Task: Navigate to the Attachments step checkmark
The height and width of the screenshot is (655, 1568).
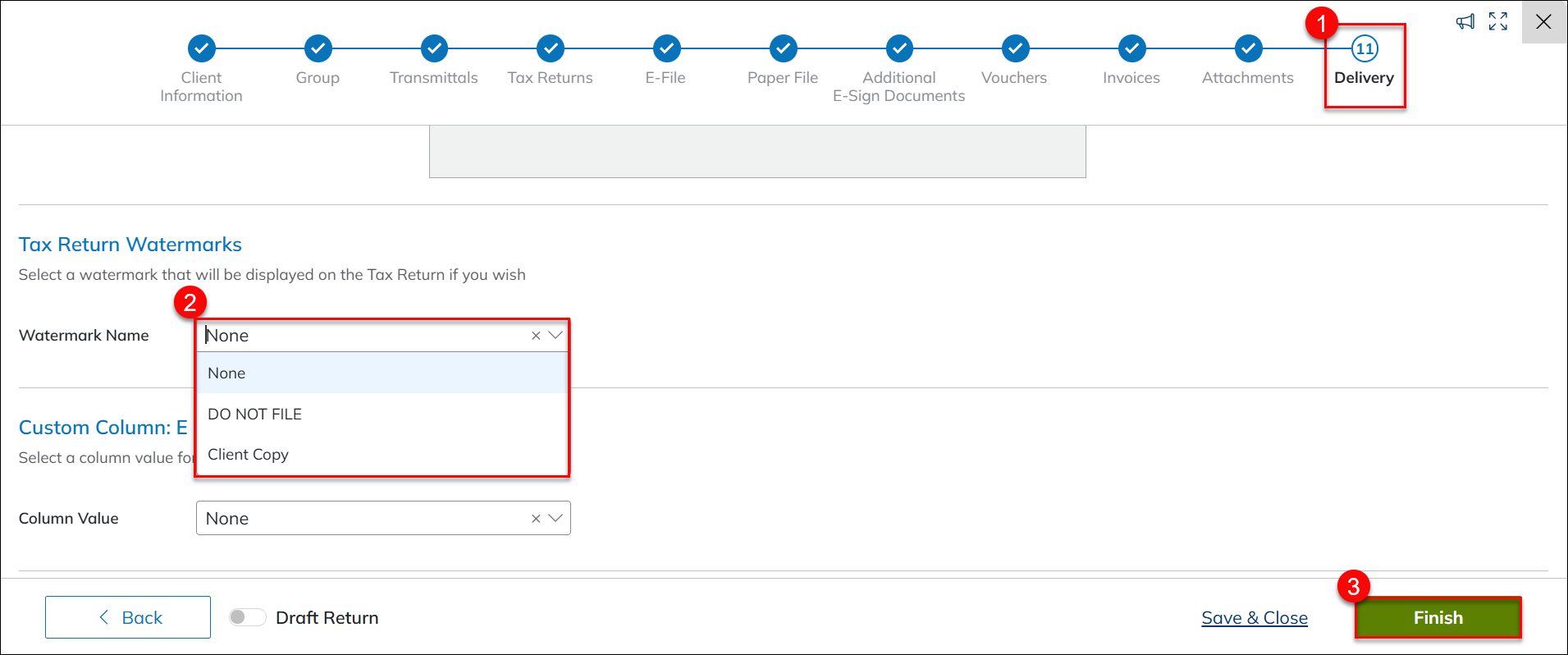Action: (1248, 48)
